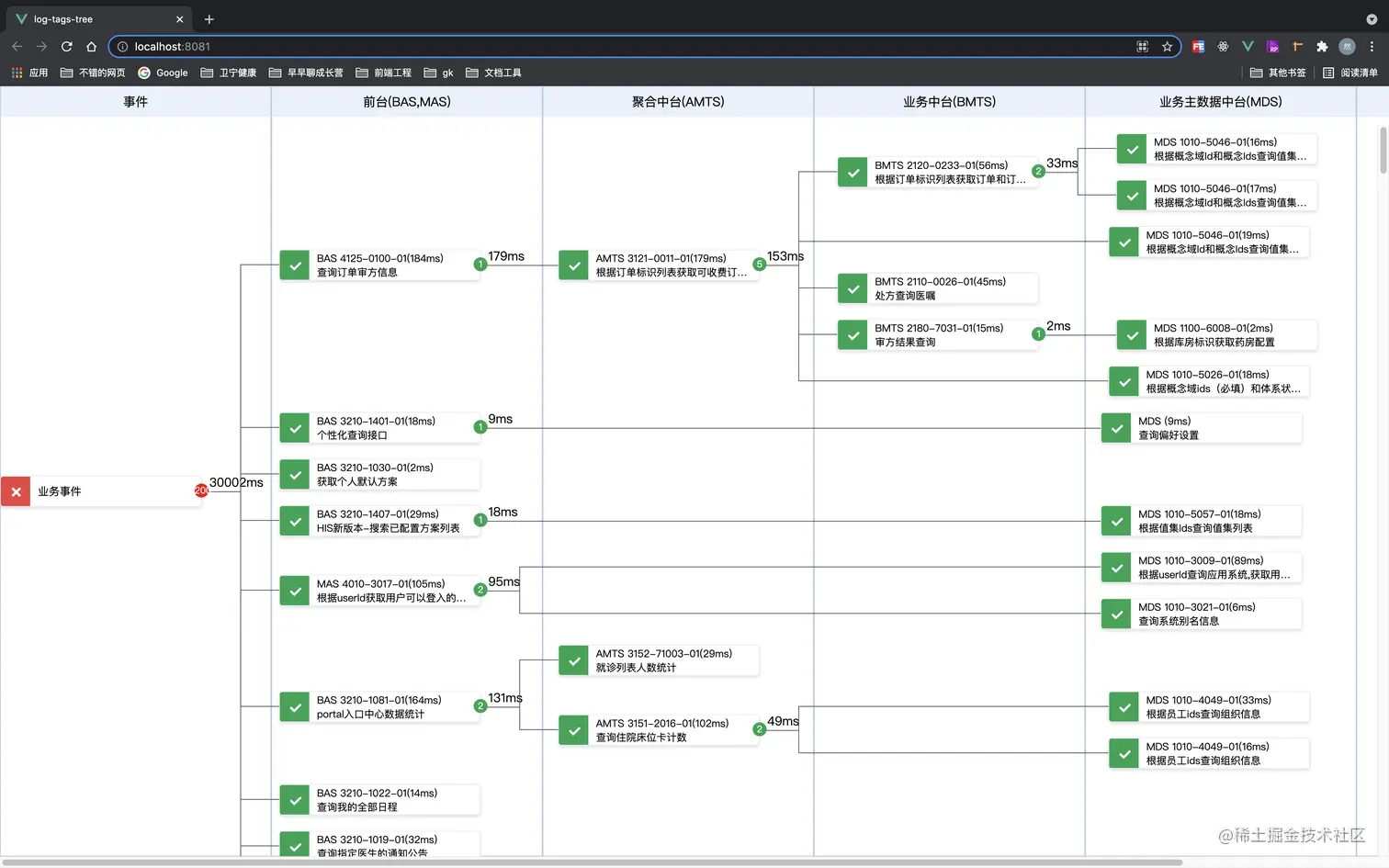Screen dimensions: 1389x868
Task: Click green check icon of MAS 4010-3017-01 node
Action: click(x=295, y=591)
